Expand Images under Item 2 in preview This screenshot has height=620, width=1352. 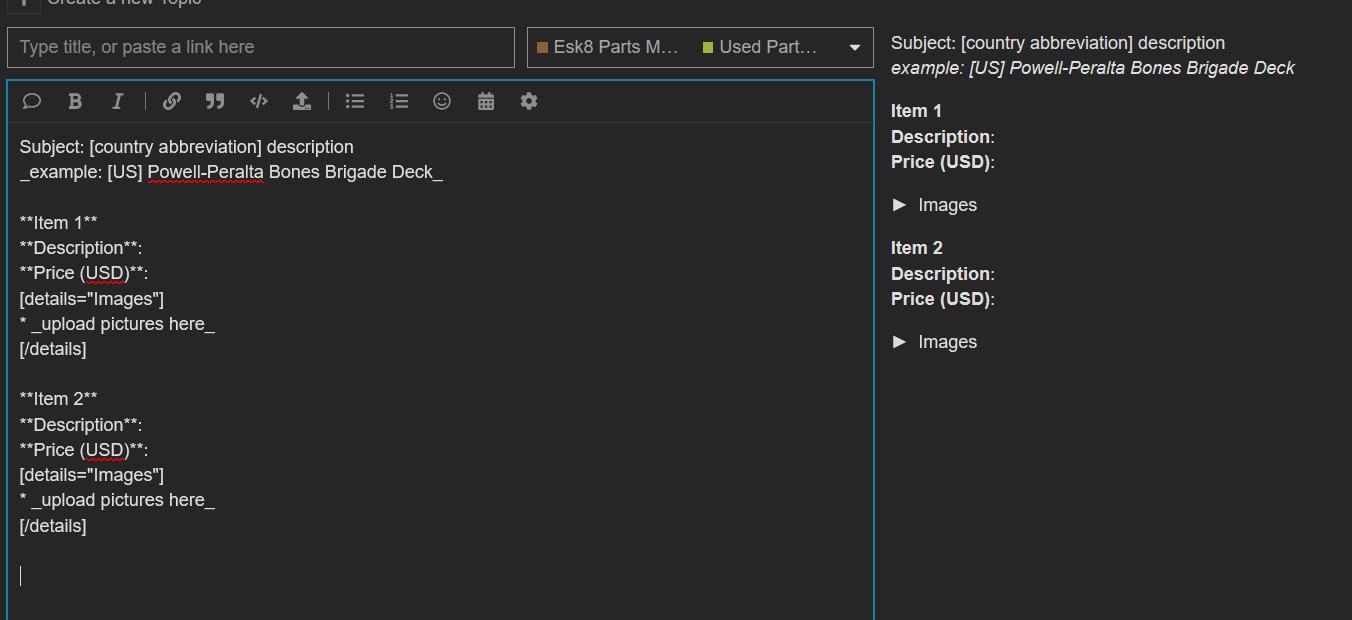[934, 342]
